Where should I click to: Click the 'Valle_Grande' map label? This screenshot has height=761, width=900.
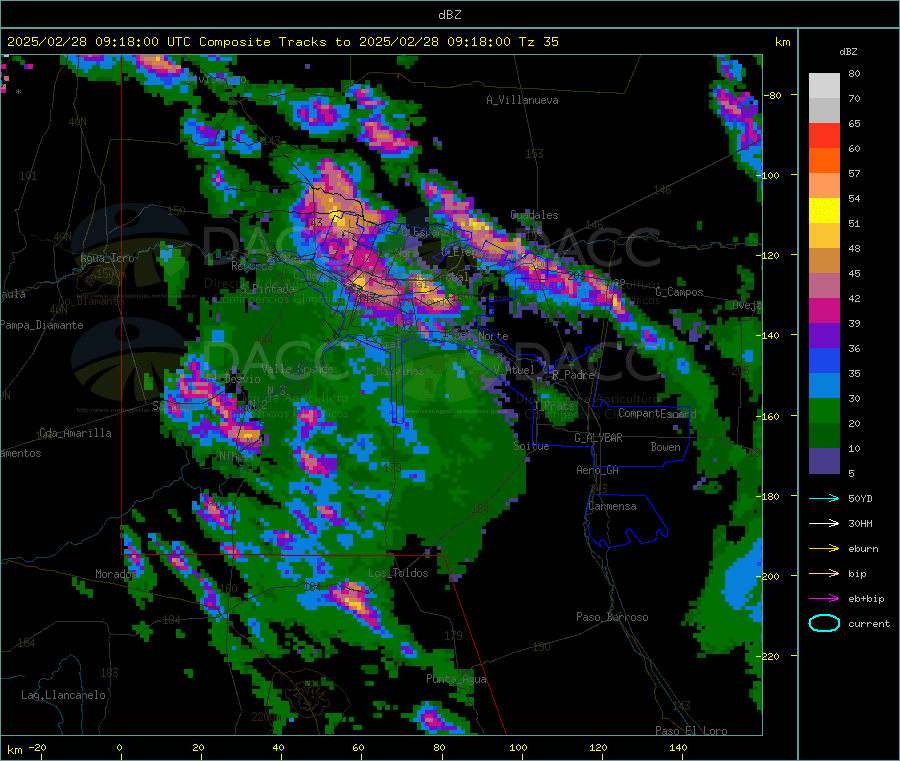(297, 369)
